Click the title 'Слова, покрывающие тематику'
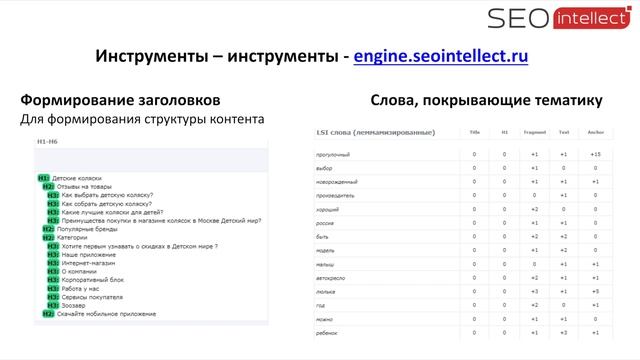Screen dimensions: 640x360 pyautogui.click(x=486, y=100)
